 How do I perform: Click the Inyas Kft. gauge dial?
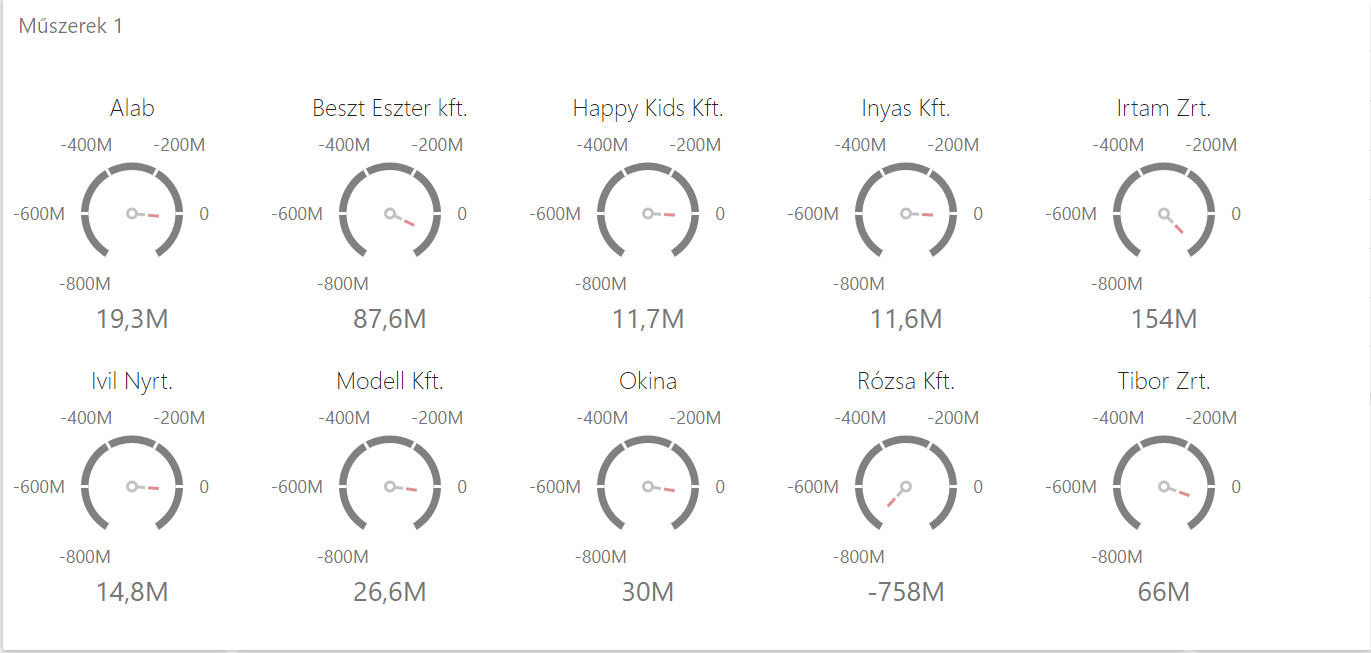pyautogui.click(x=906, y=213)
